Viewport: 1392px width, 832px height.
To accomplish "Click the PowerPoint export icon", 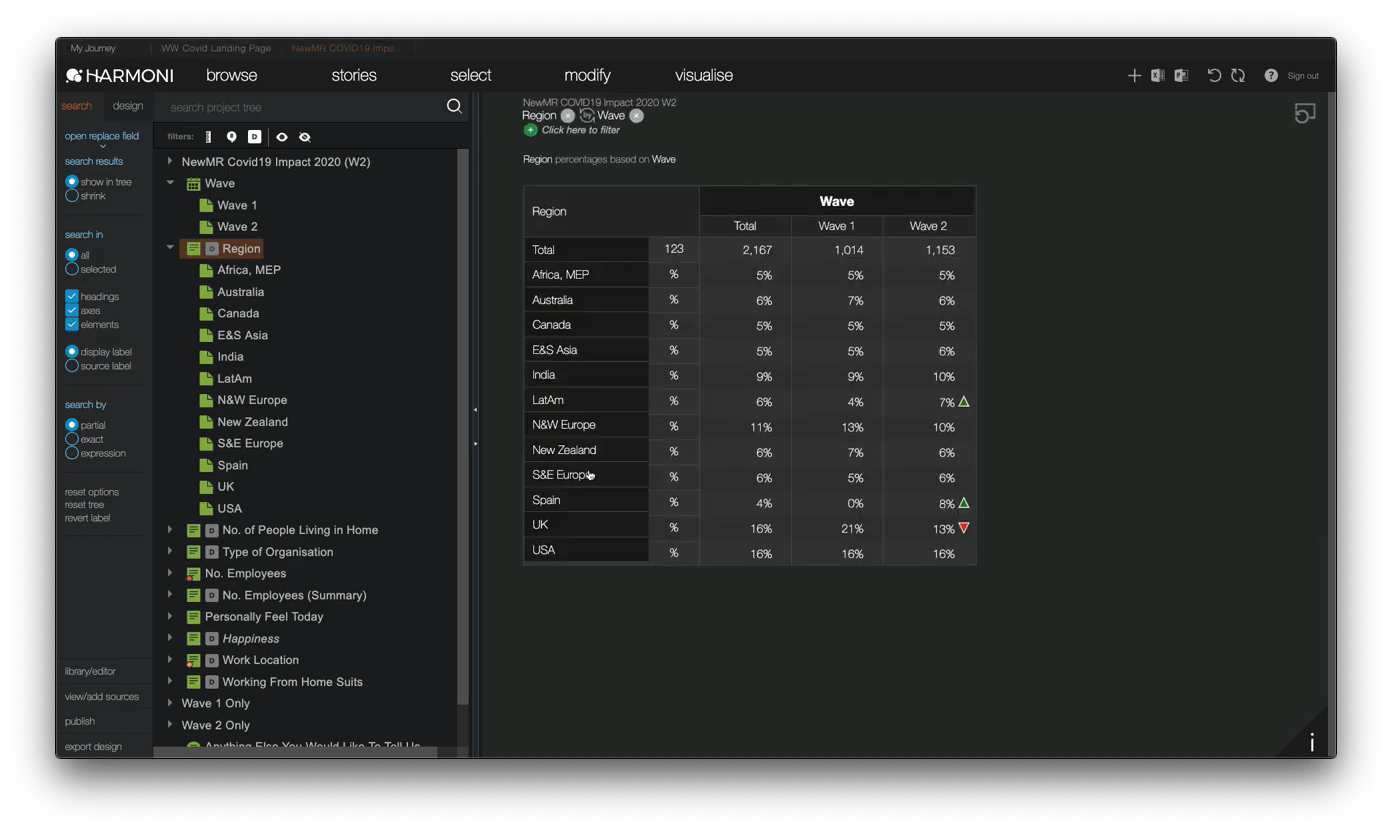I will (1182, 75).
